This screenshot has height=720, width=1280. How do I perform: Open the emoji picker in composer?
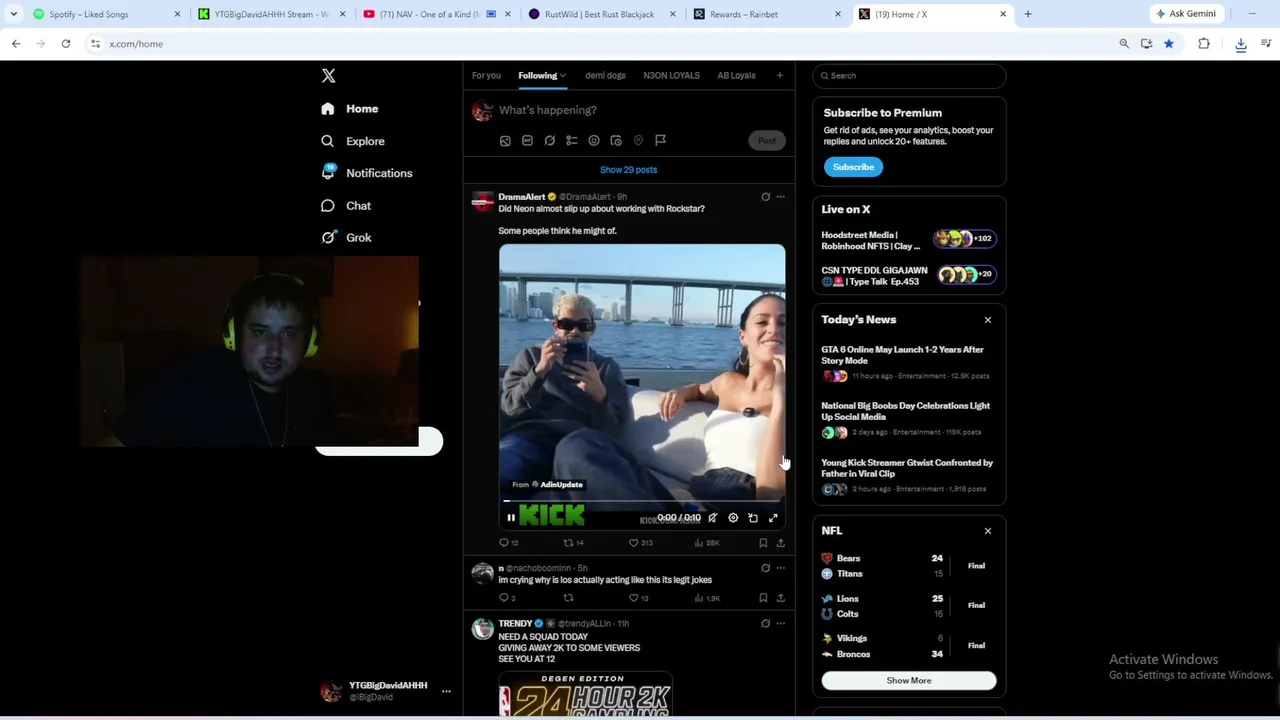click(594, 141)
